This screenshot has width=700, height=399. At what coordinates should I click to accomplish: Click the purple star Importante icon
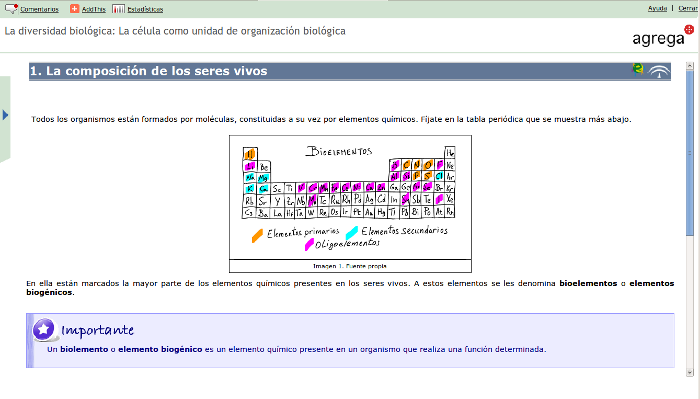click(44, 330)
